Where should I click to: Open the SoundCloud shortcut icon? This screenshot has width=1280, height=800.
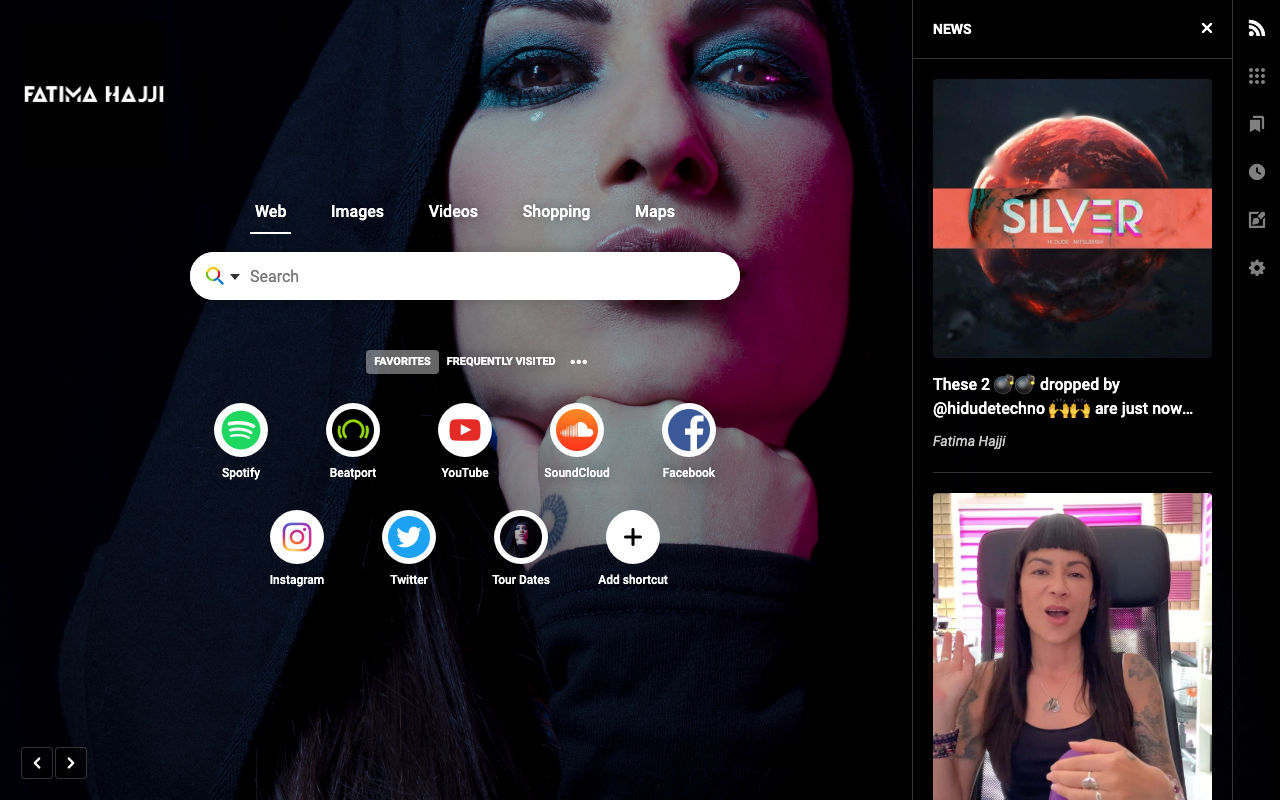pos(577,430)
